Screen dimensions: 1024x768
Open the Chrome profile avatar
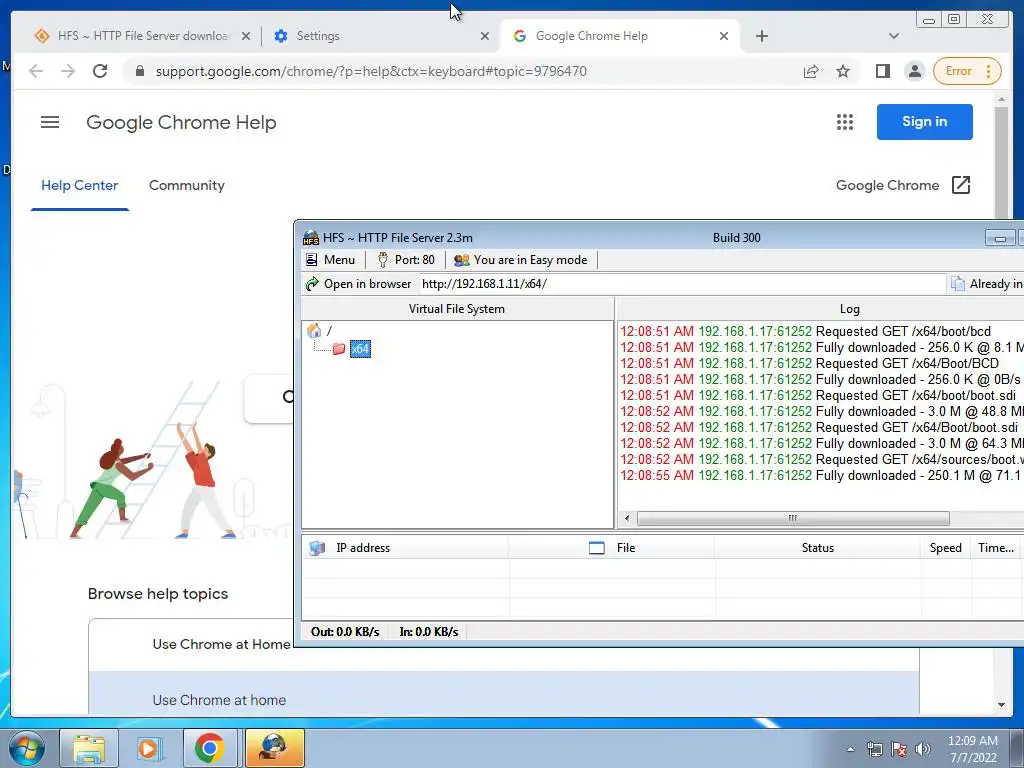point(915,71)
